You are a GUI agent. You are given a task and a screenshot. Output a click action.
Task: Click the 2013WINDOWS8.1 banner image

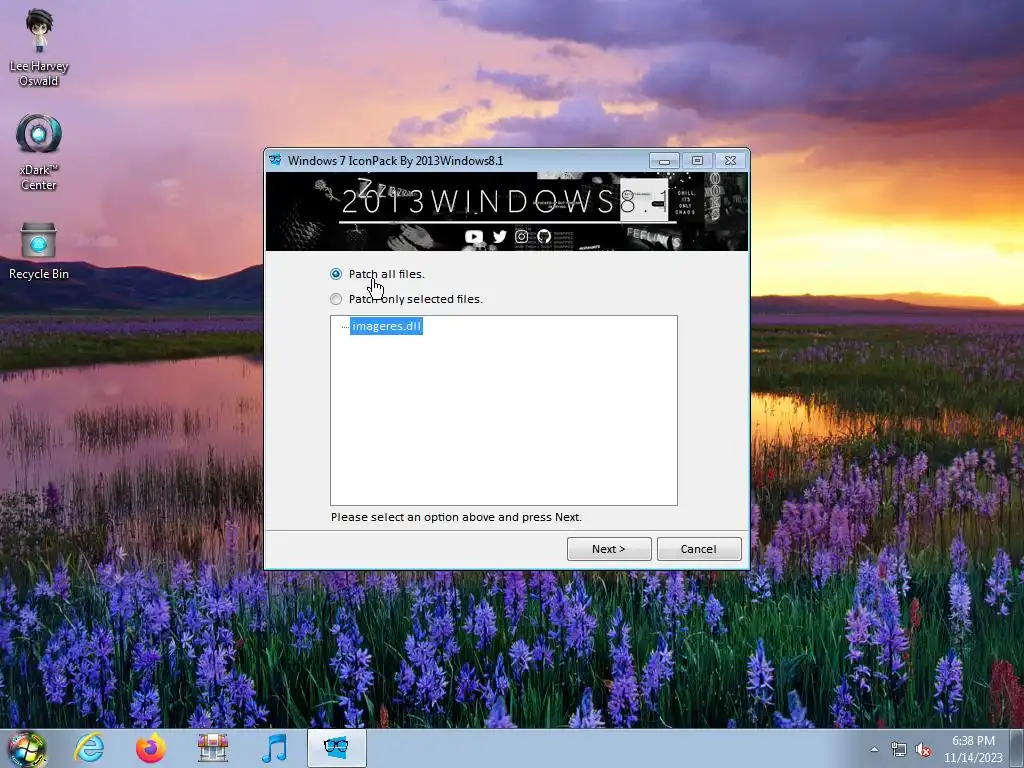pos(507,211)
